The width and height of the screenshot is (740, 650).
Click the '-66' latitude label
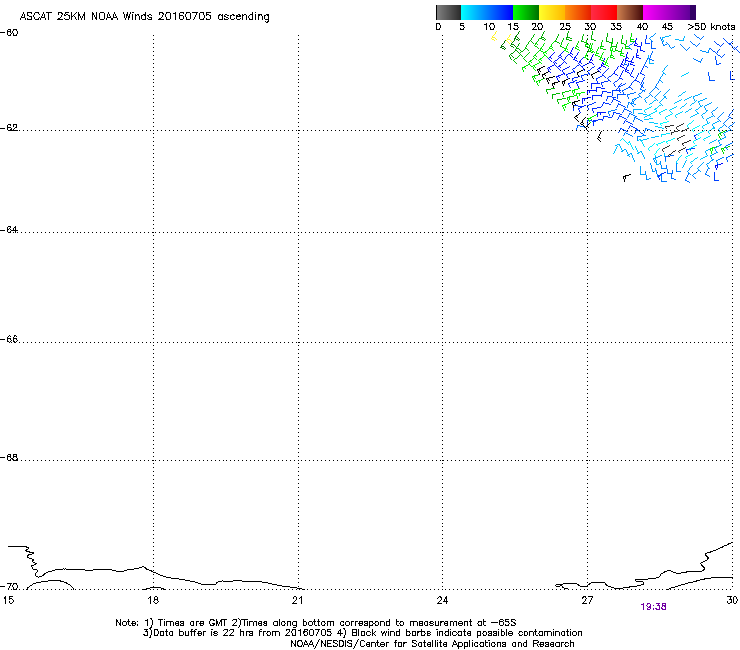[9, 340]
